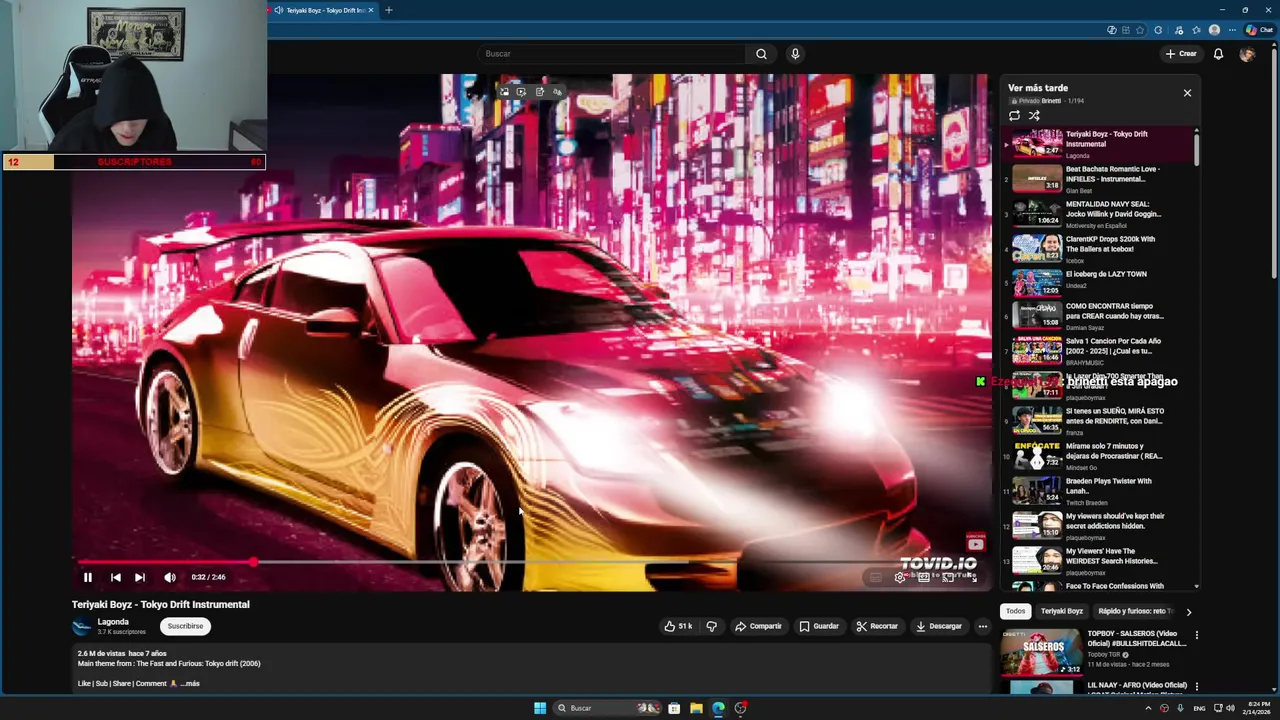Click into the YouTube Buscar search field
The height and width of the screenshot is (720, 1280).
tap(610, 54)
